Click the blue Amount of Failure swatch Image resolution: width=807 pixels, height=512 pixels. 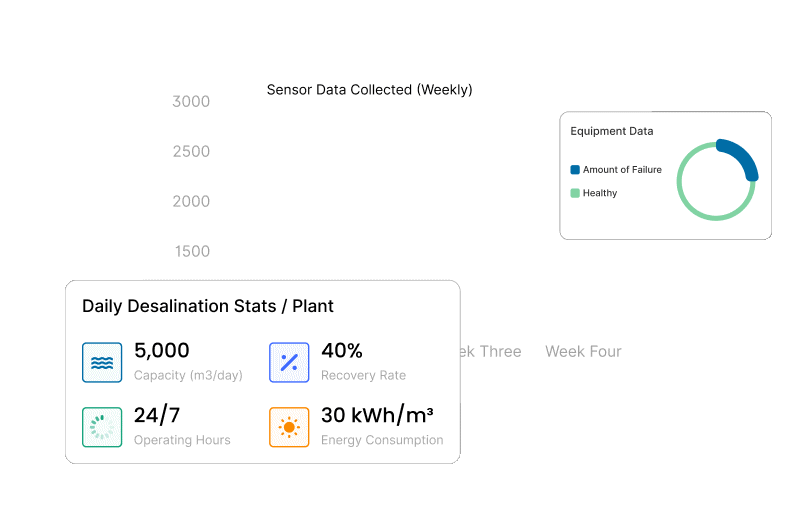(575, 170)
